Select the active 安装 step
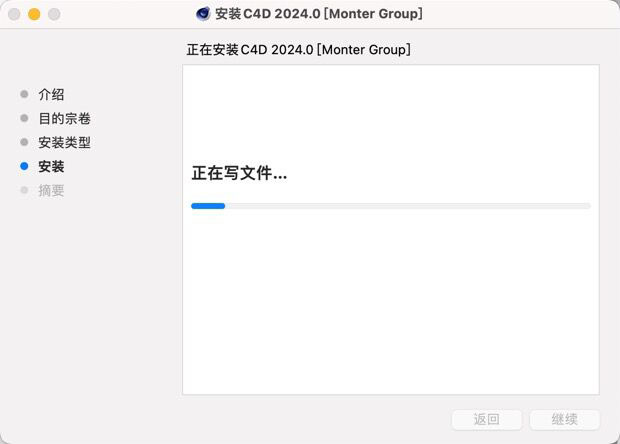 (x=51, y=166)
